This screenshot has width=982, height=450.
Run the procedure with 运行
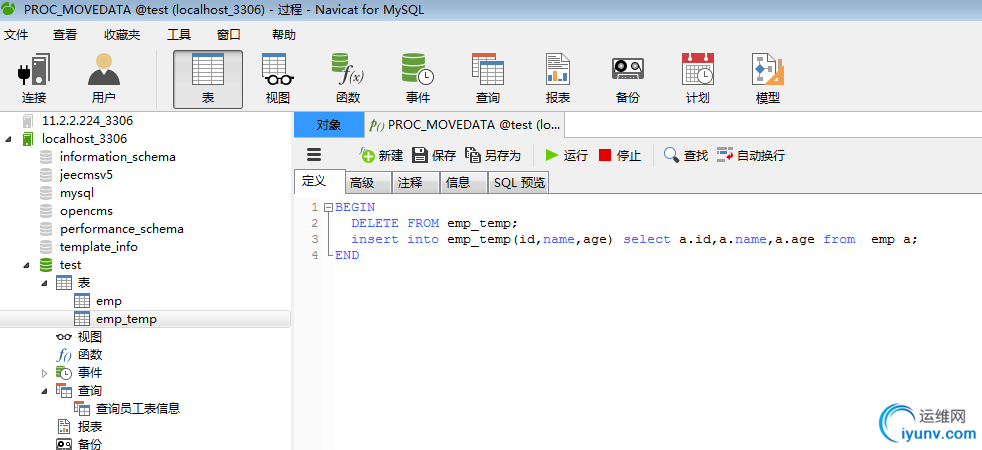click(x=567, y=155)
